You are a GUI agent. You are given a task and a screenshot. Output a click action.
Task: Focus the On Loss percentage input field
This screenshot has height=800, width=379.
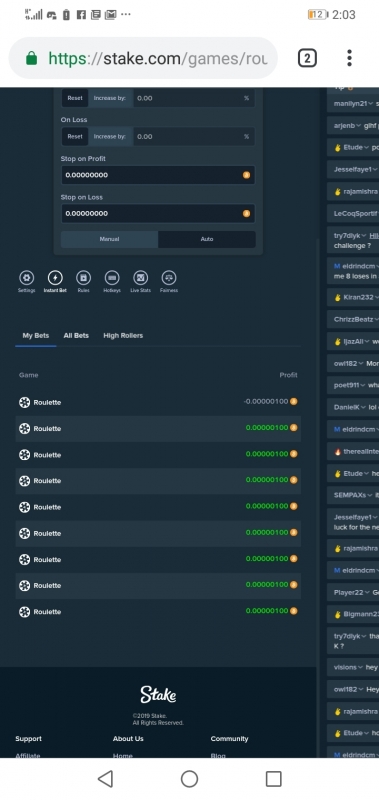click(194, 137)
